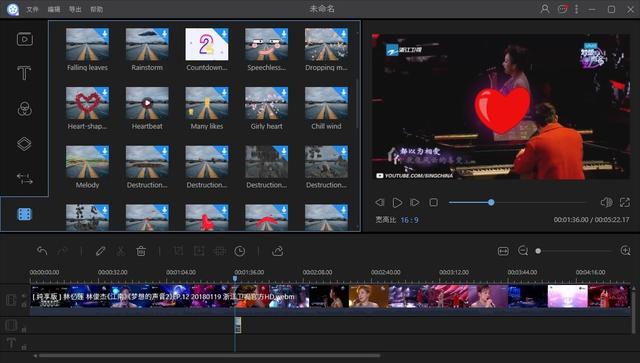Image resolution: width=640 pixels, height=363 pixels.
Task: Open the duration clock tool
Action: (240, 251)
